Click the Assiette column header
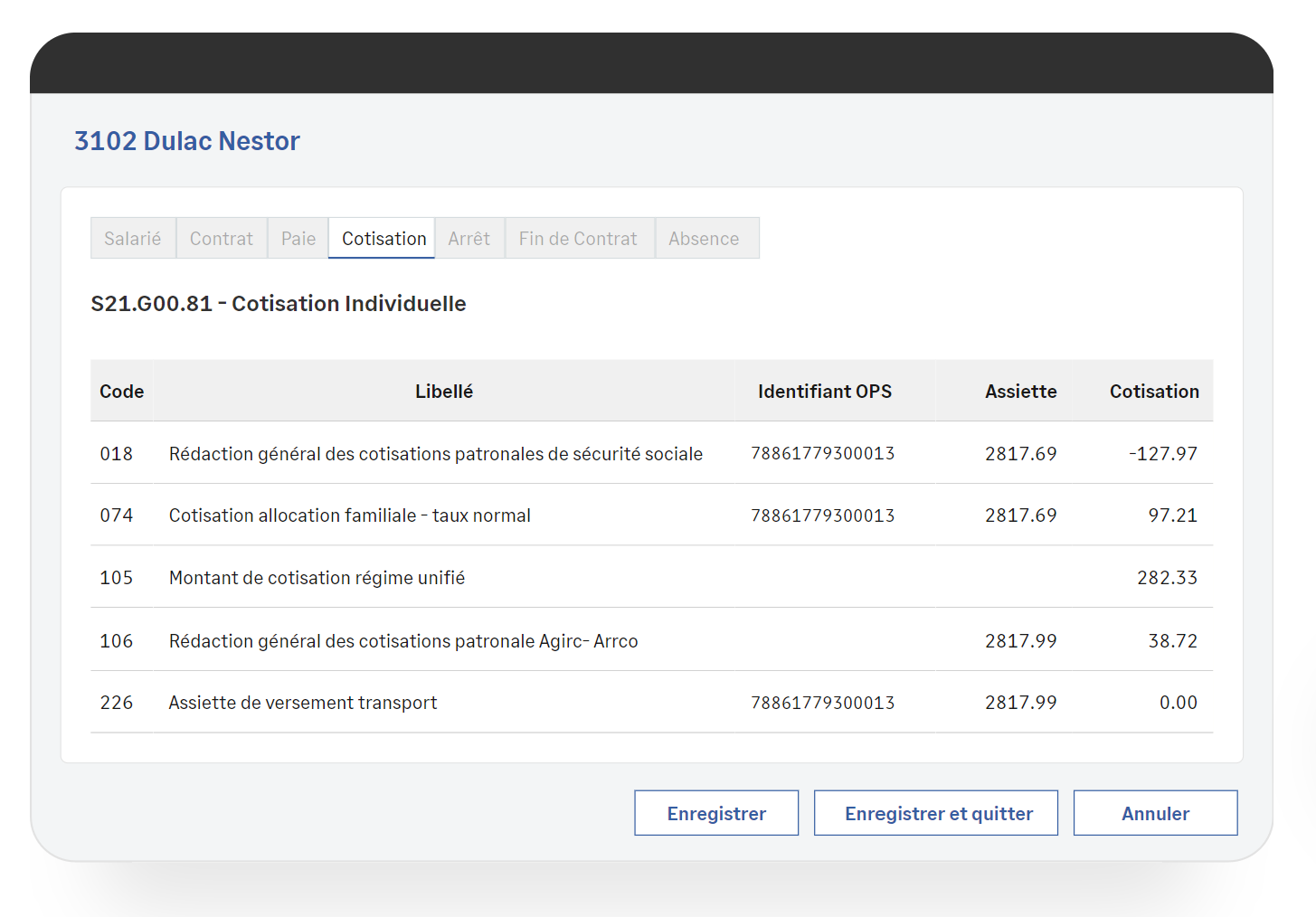Viewport: 1316px width, 917px height. pyautogui.click(x=1021, y=392)
